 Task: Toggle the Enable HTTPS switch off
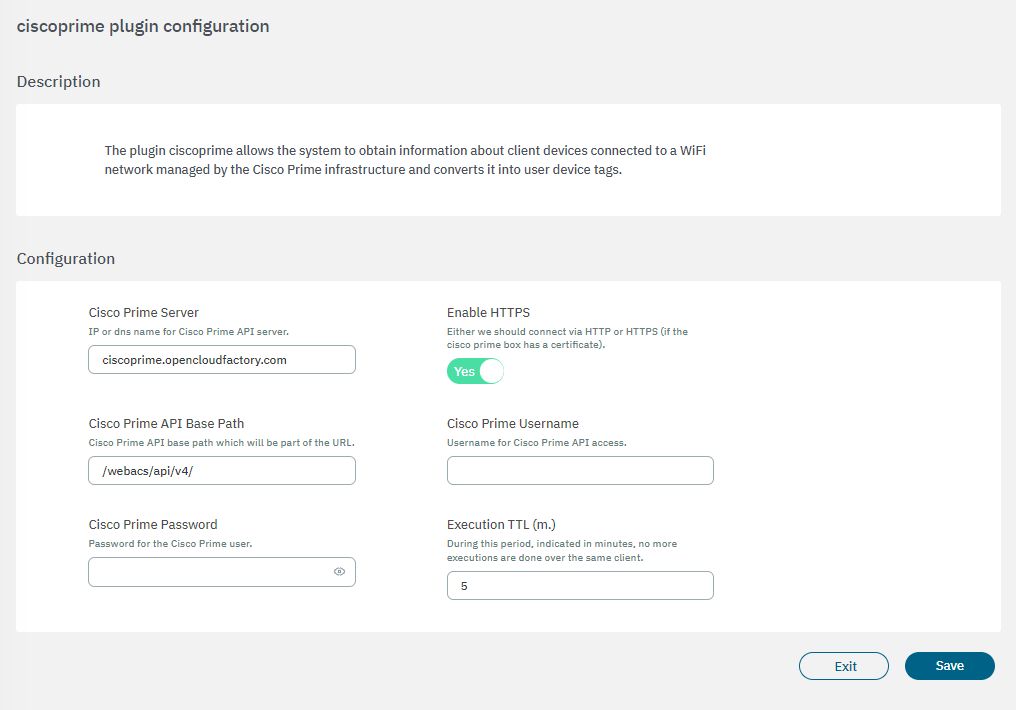pyautogui.click(x=475, y=371)
